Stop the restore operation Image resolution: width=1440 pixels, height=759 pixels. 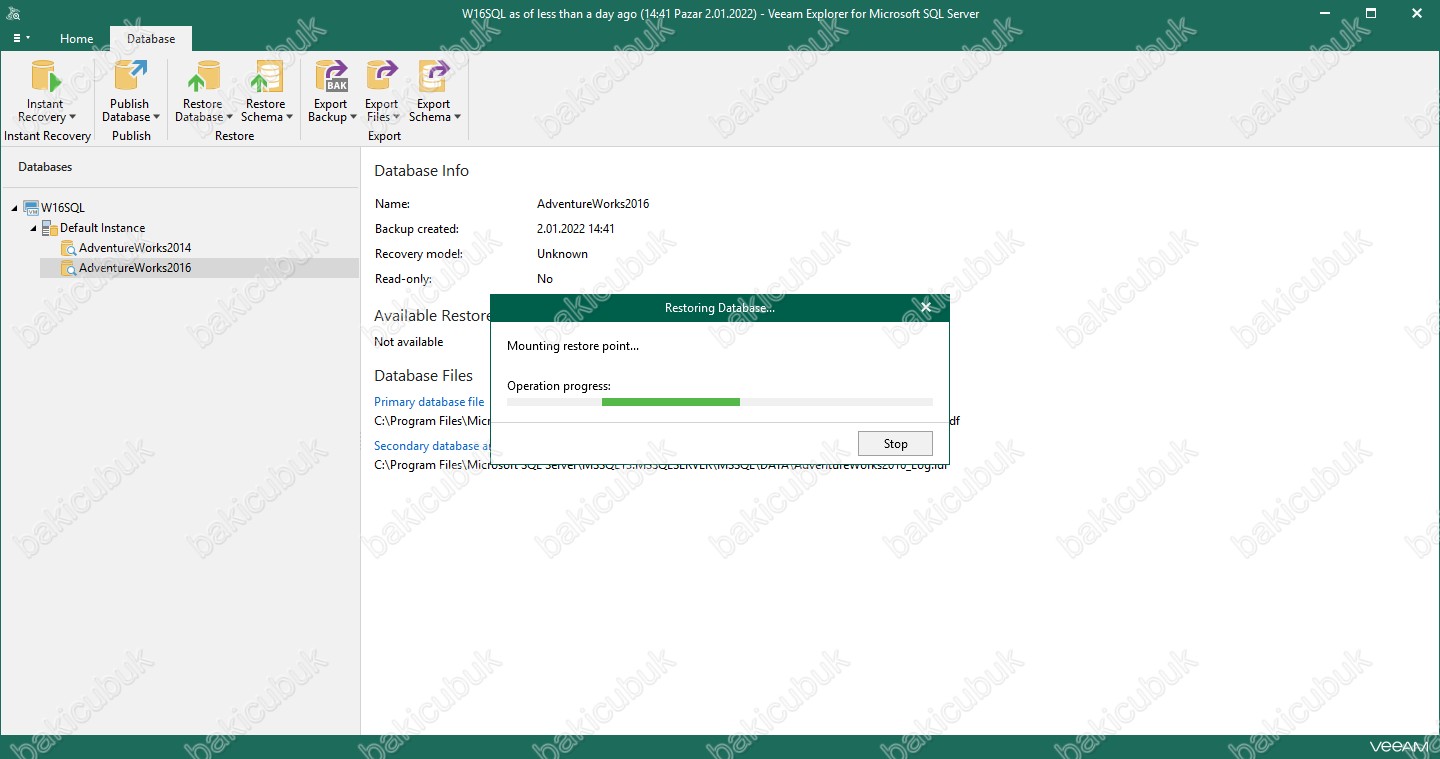[x=895, y=444]
